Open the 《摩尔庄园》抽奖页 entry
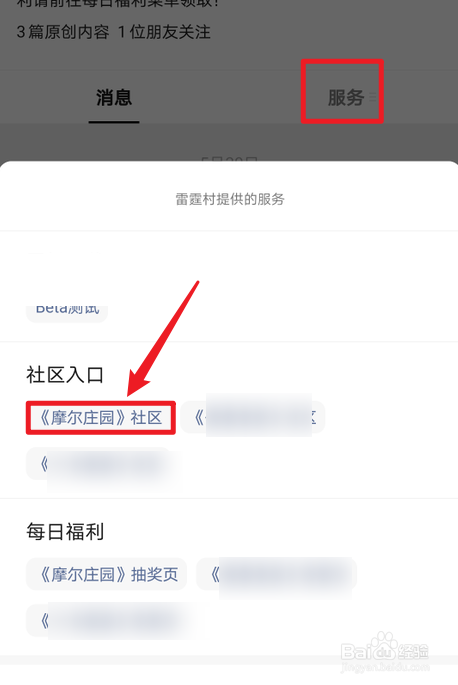This screenshot has width=458, height=685. [x=107, y=574]
